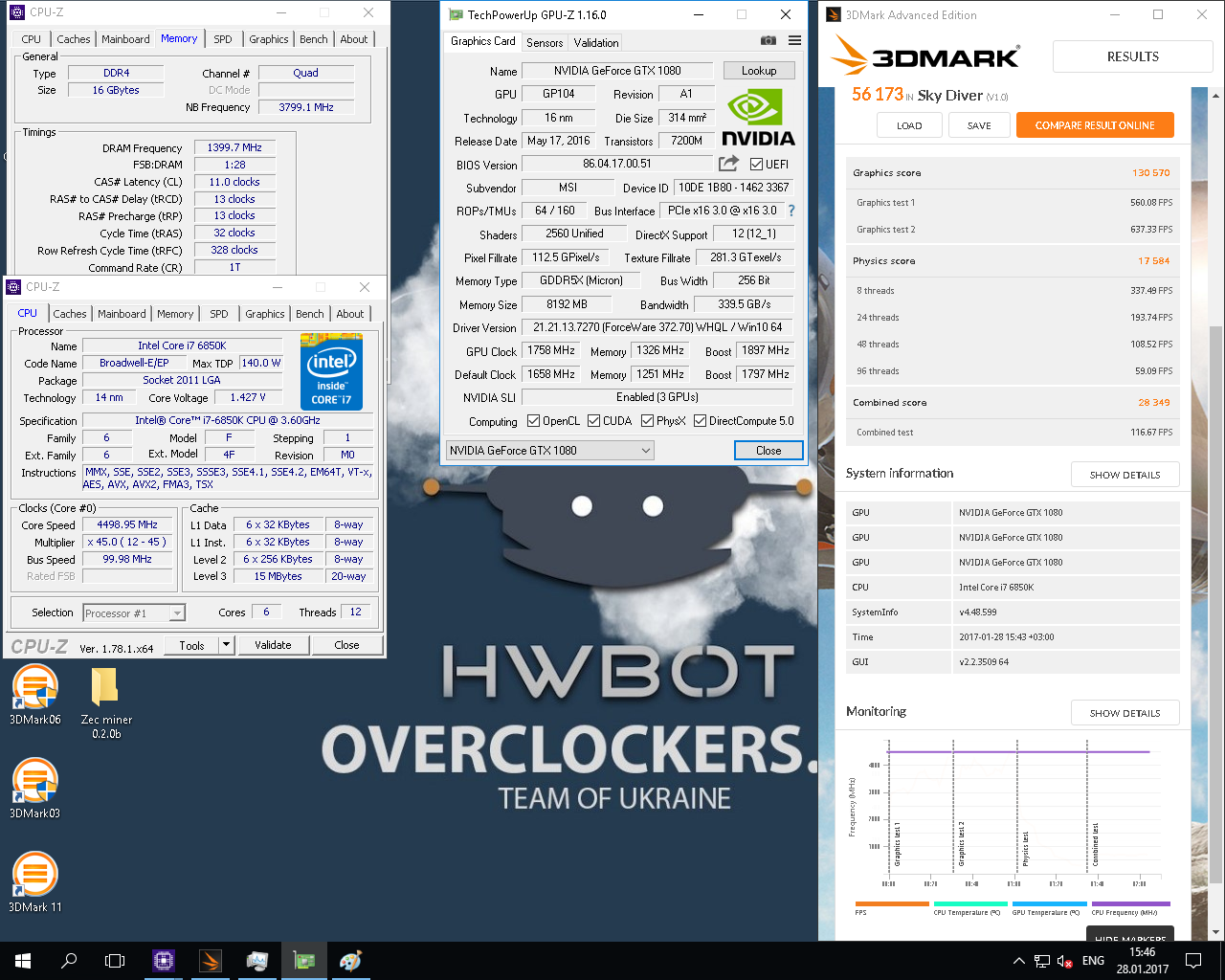1225x980 pixels.
Task: Toggle the UEFI checkbox in GPU-Z
Action: tap(757, 164)
